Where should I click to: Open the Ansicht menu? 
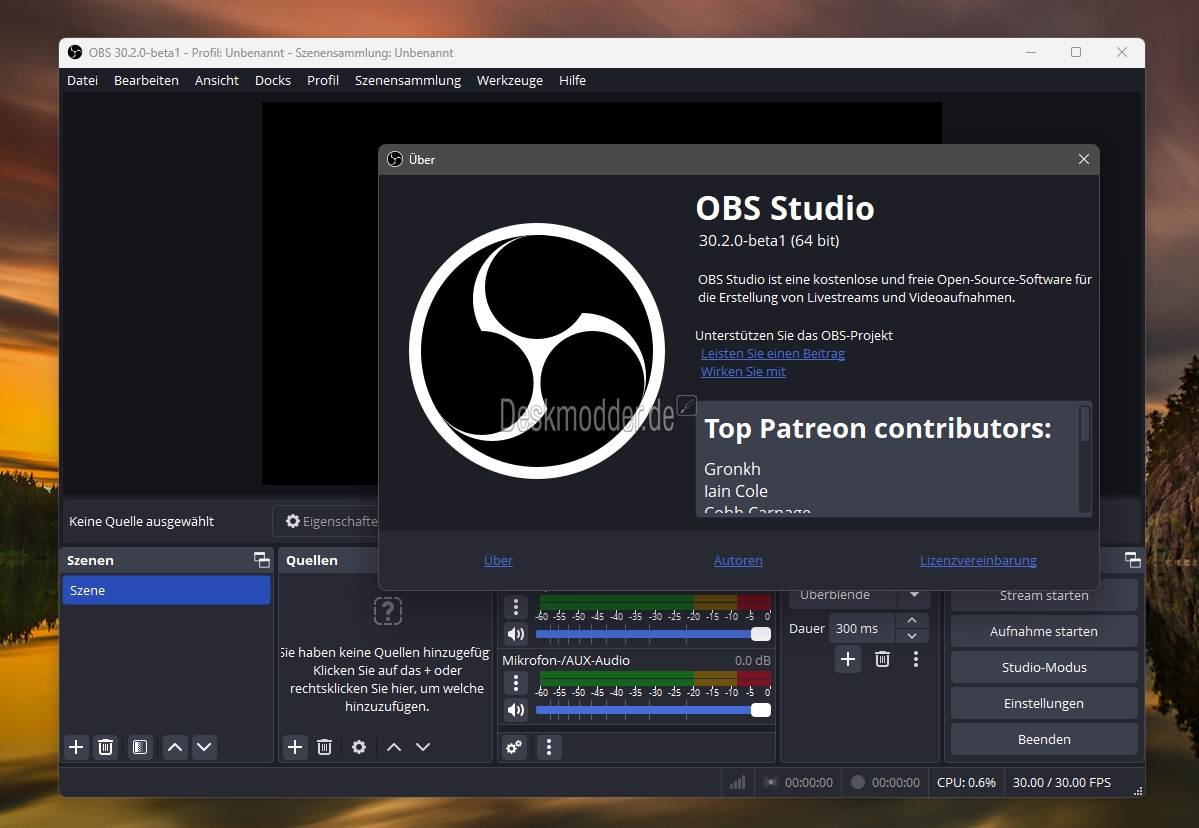coord(216,80)
